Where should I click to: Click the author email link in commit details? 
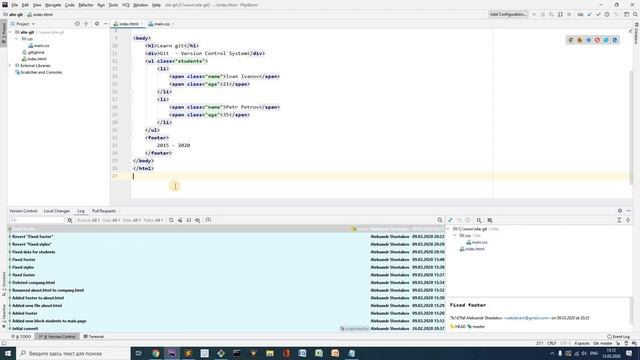click(527, 318)
